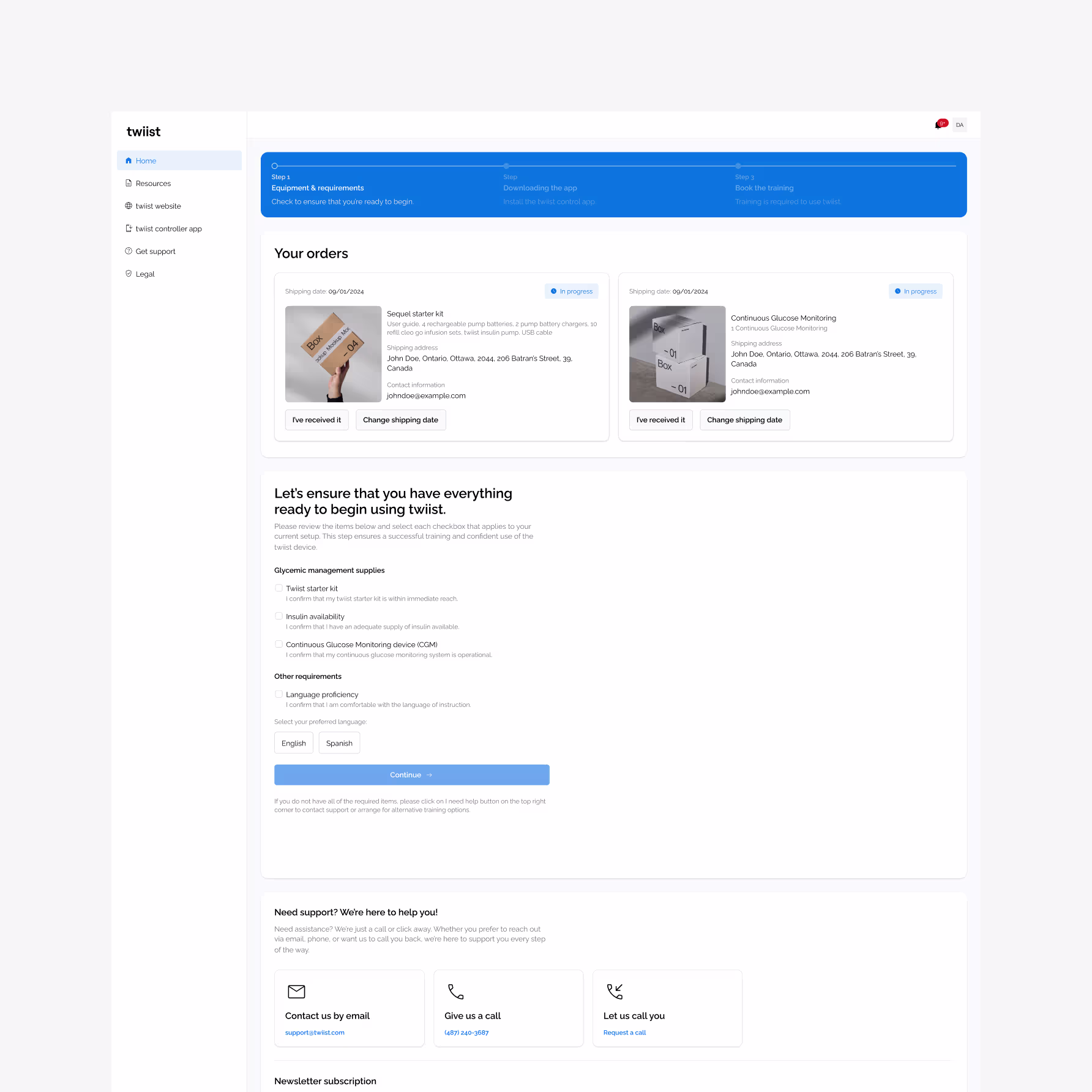Enable the Insulin availability checkbox
This screenshot has height=1092, width=1092.
tap(279, 616)
